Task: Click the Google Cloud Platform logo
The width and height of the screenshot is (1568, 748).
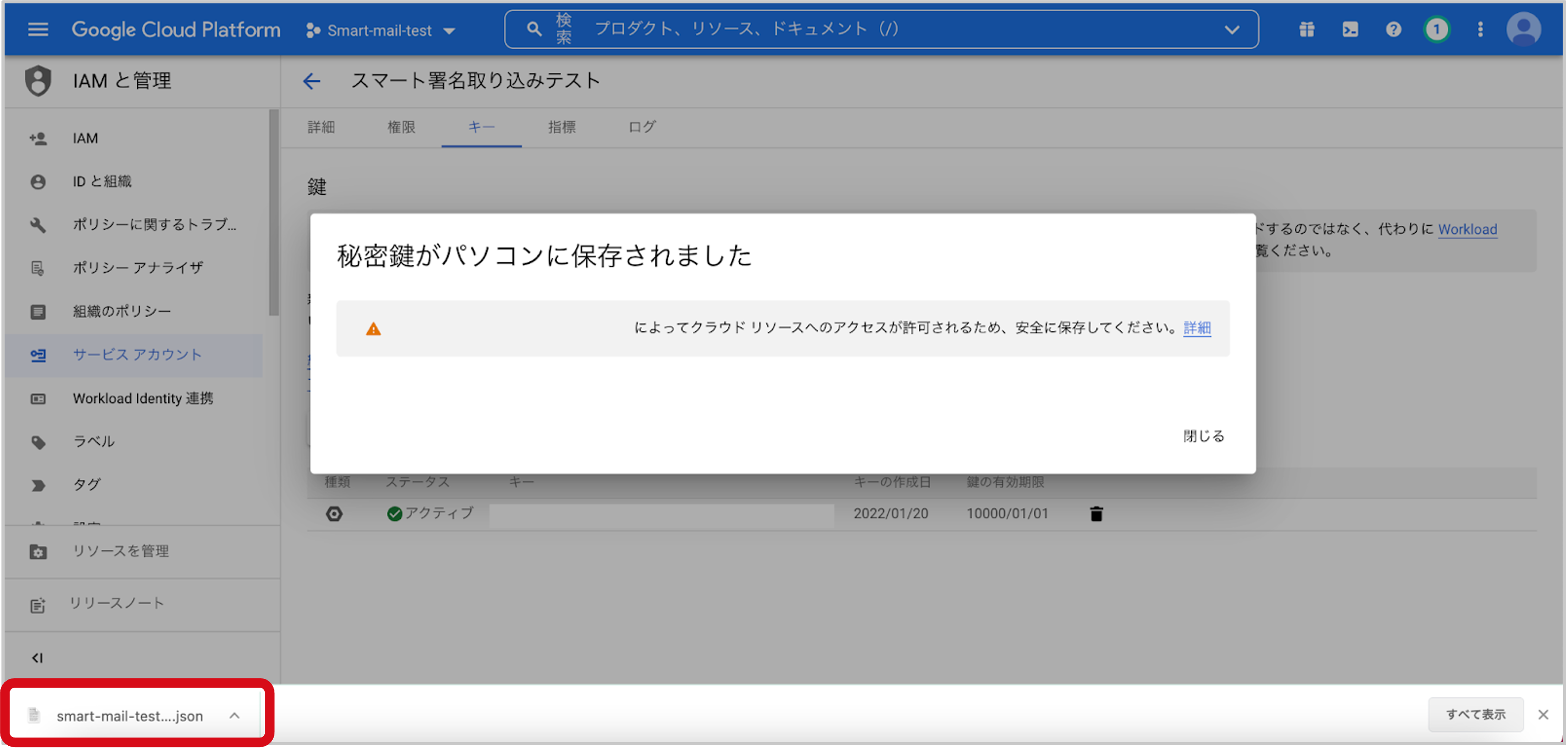Action: tap(176, 29)
